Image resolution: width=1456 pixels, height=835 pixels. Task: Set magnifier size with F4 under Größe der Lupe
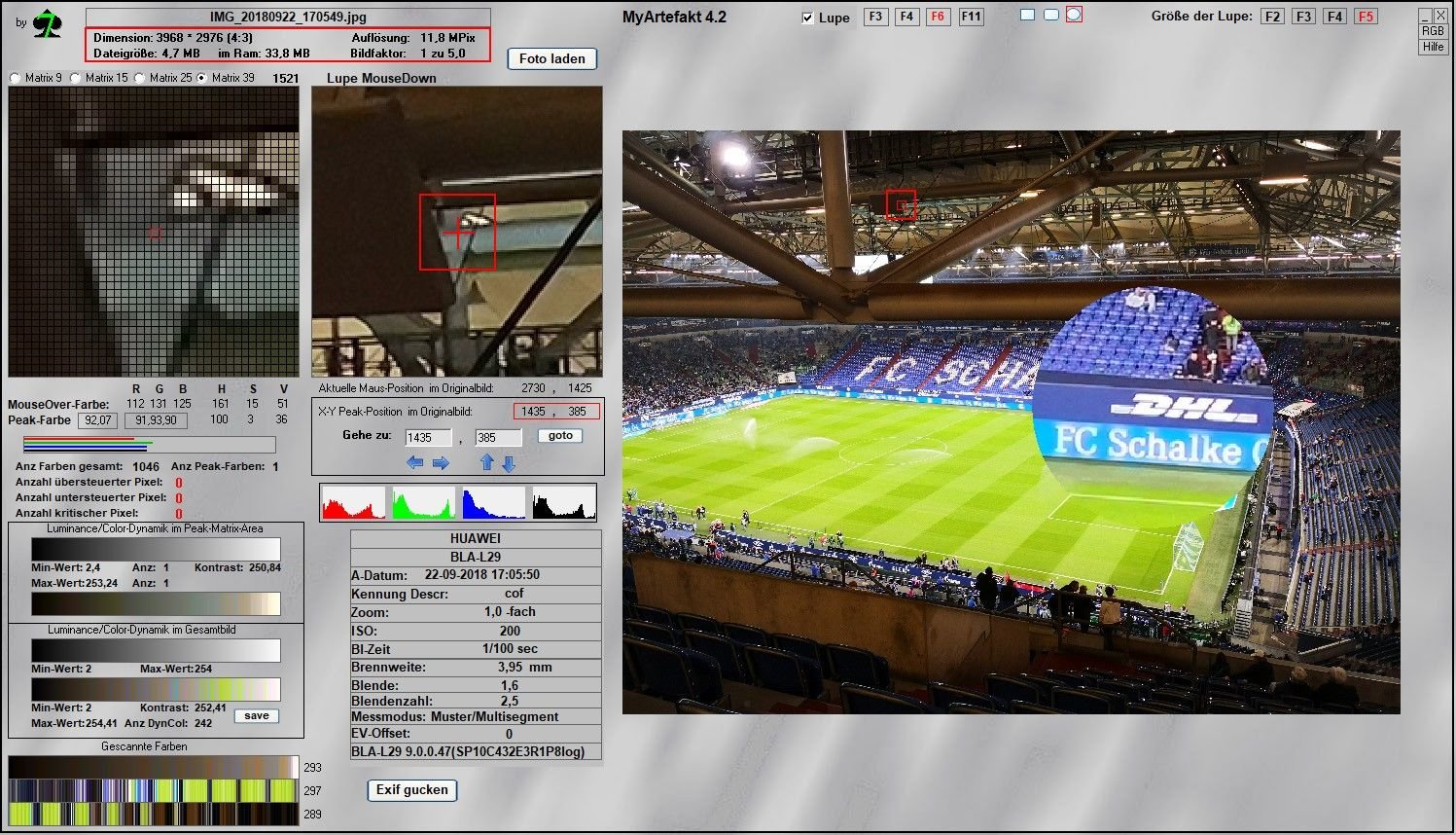coord(1335,17)
